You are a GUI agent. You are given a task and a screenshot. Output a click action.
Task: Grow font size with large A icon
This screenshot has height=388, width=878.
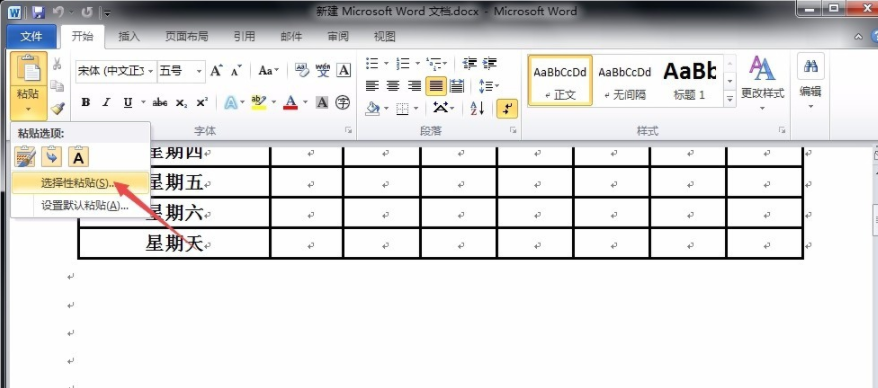coord(216,71)
